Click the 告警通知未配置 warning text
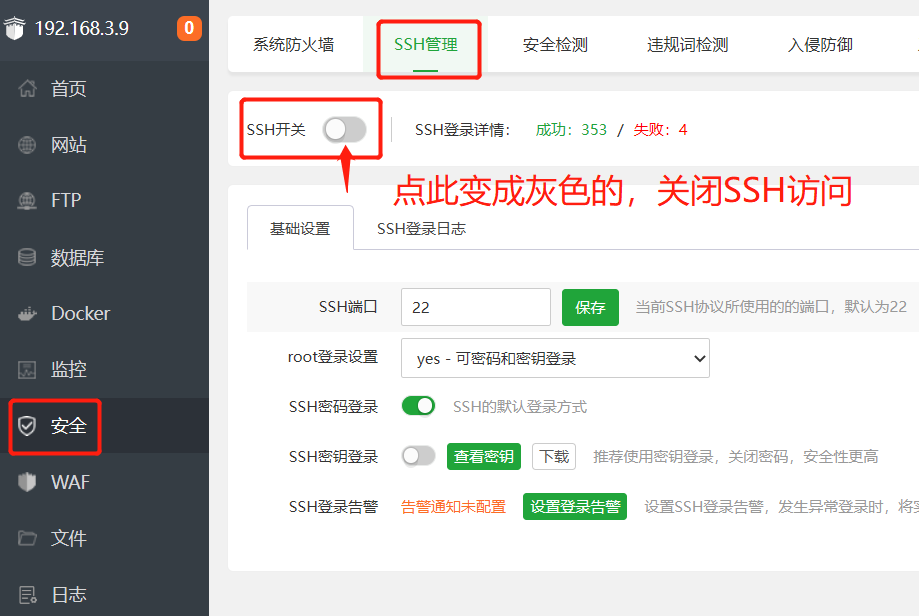Image resolution: width=919 pixels, height=616 pixels. coord(454,506)
